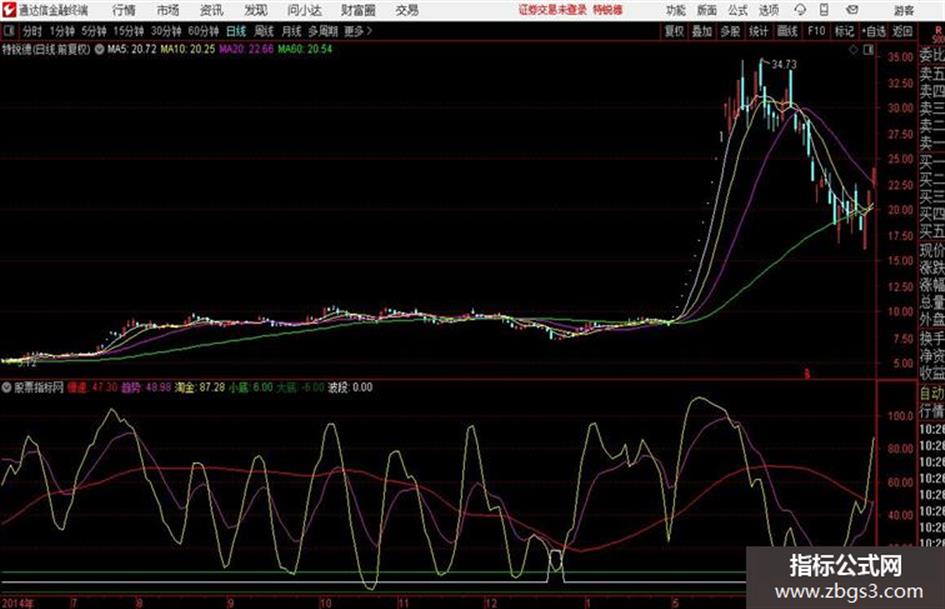Add stock via +自选 button

(874, 31)
